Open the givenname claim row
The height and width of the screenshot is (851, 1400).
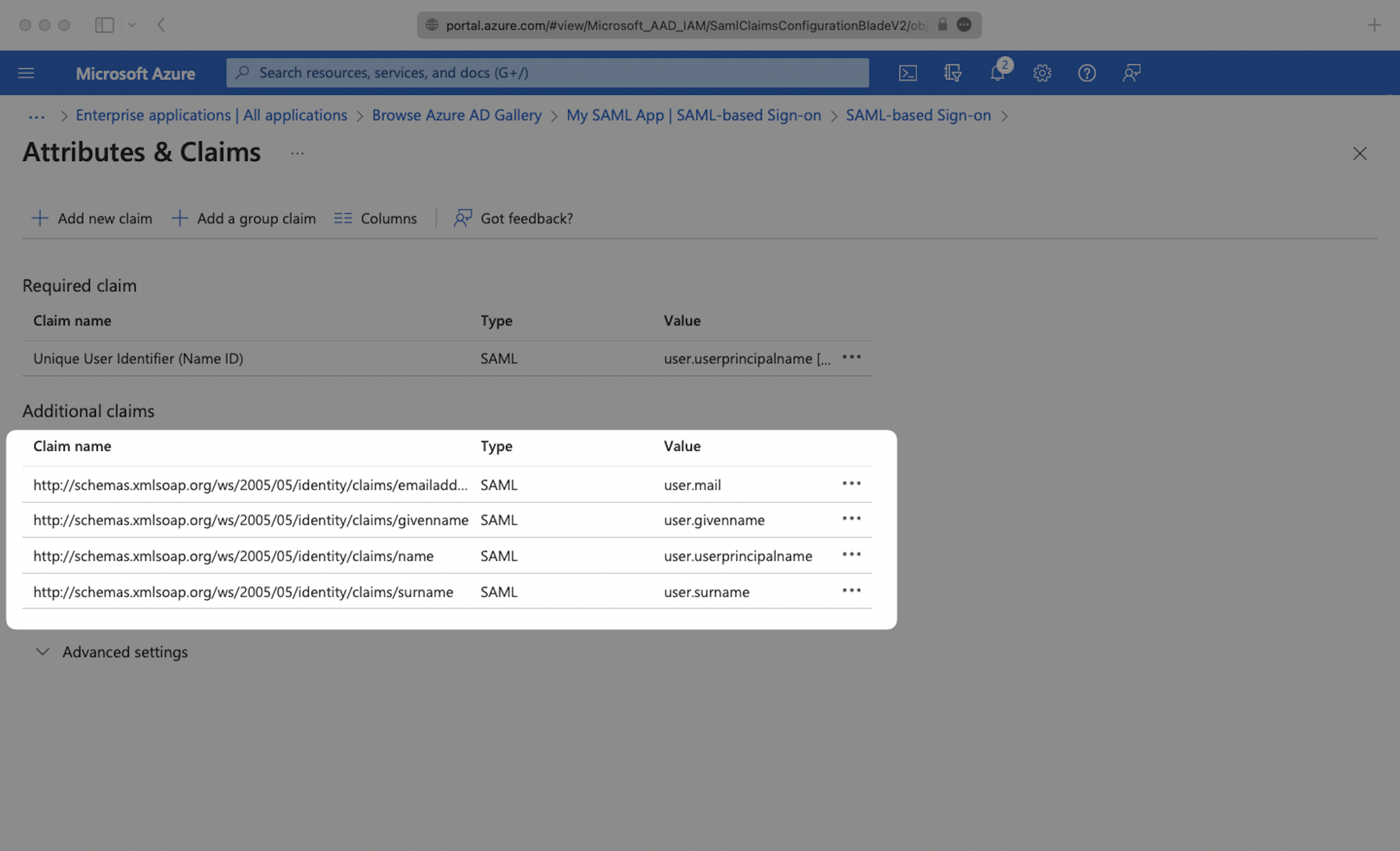point(250,520)
